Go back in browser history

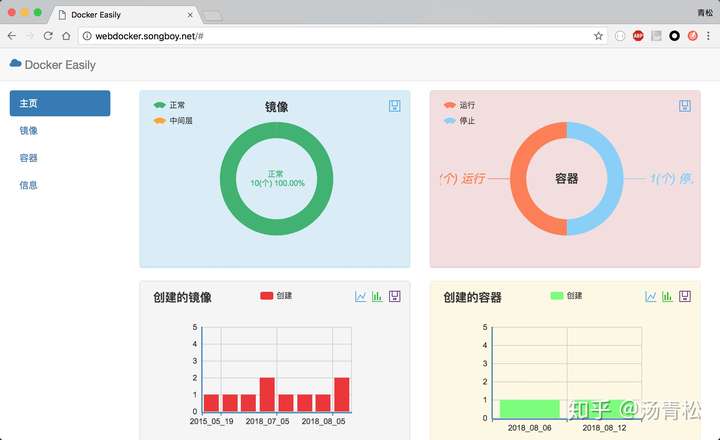click(12, 36)
